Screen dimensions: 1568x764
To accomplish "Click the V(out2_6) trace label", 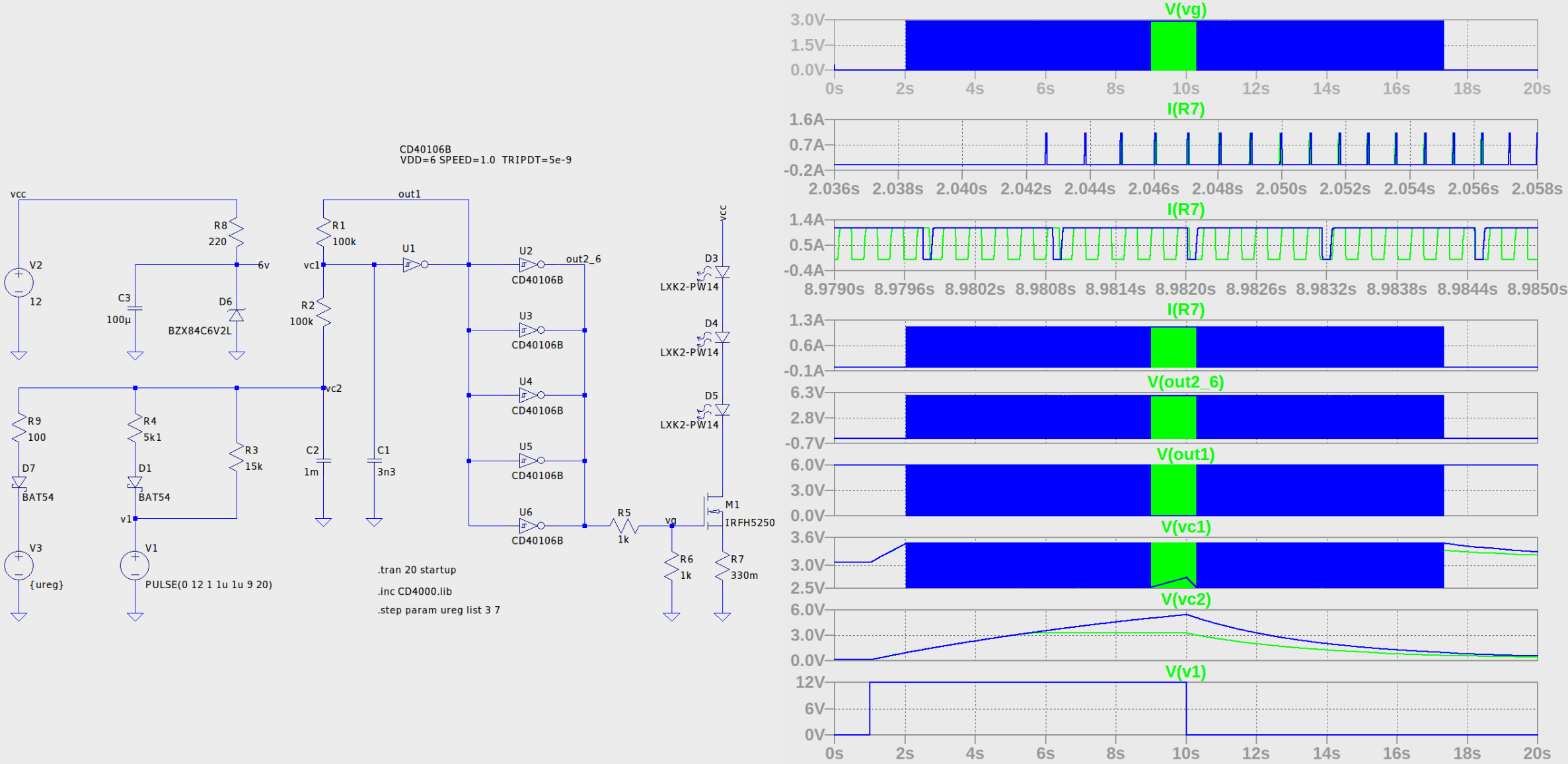I will (x=1185, y=382).
